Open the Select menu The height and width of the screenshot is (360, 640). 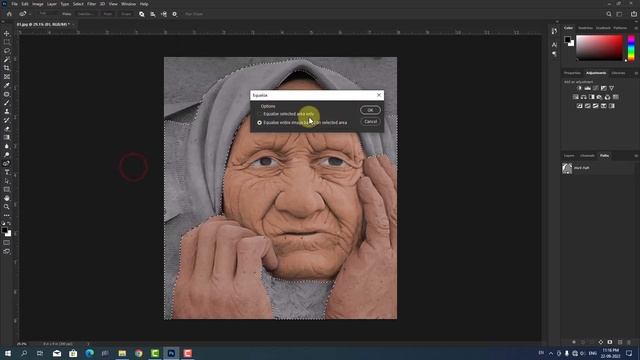coord(78,4)
